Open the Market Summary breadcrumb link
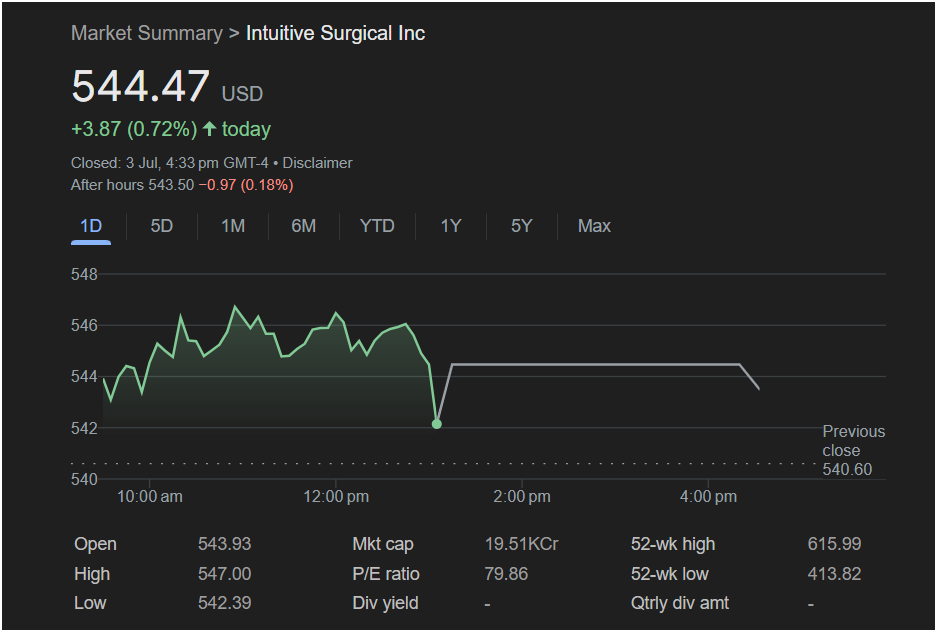Screen dimensions: 937x632 pyautogui.click(x=146, y=33)
